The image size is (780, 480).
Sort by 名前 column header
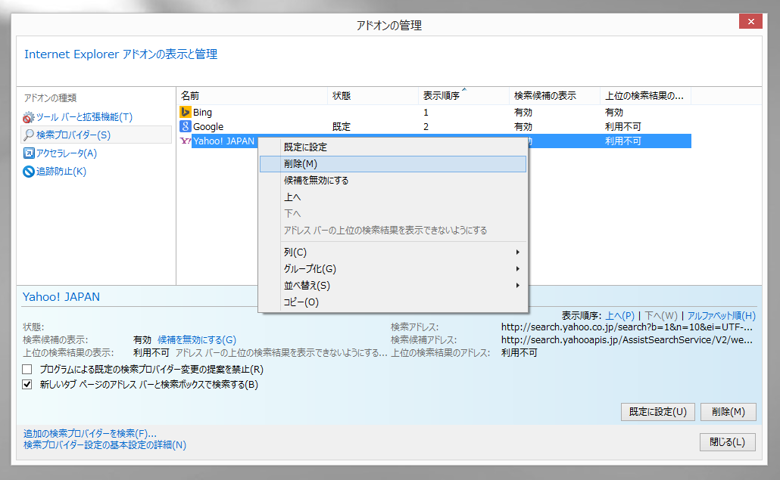[x=252, y=96]
